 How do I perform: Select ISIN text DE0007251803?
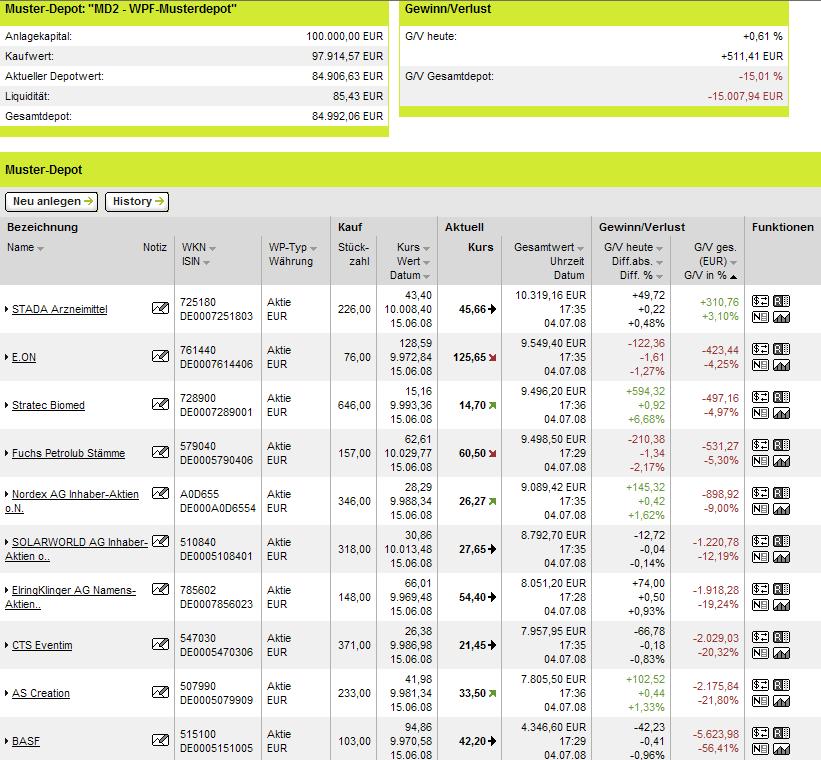(216, 316)
